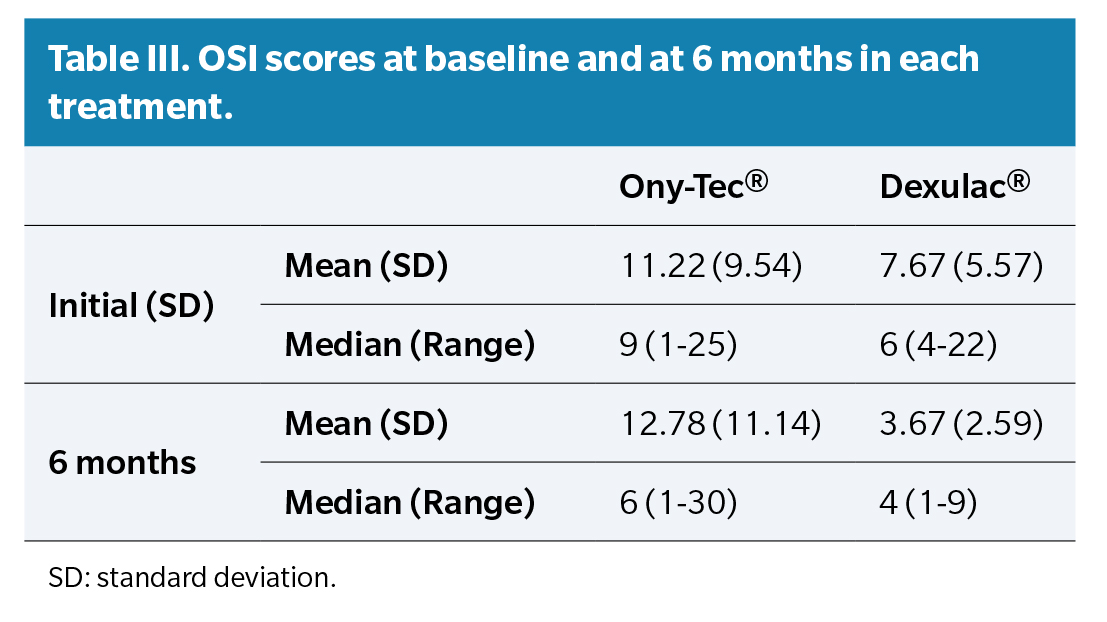1107x622 pixels.
Task: Select the value 11.22 (9.54)
Action: tap(699, 266)
